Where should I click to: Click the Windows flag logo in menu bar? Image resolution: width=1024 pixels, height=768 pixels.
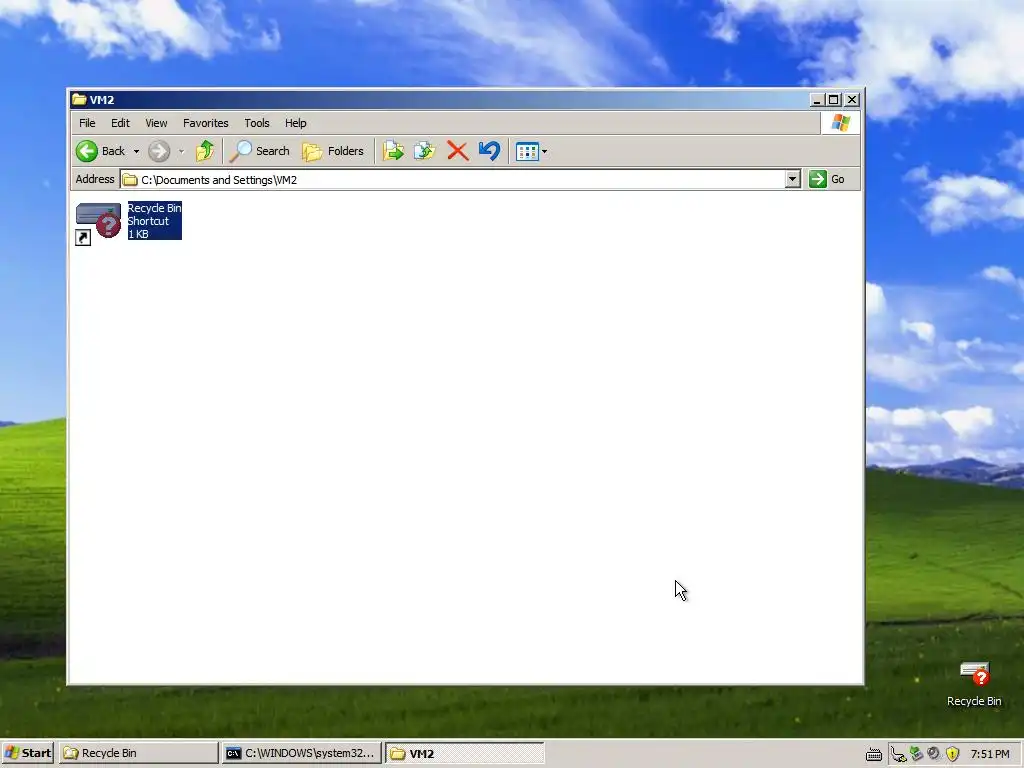point(840,123)
